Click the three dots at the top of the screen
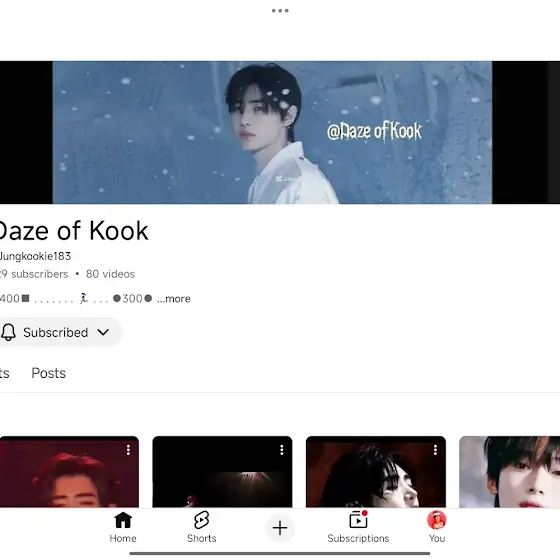This screenshot has height=560, width=560. click(x=280, y=11)
